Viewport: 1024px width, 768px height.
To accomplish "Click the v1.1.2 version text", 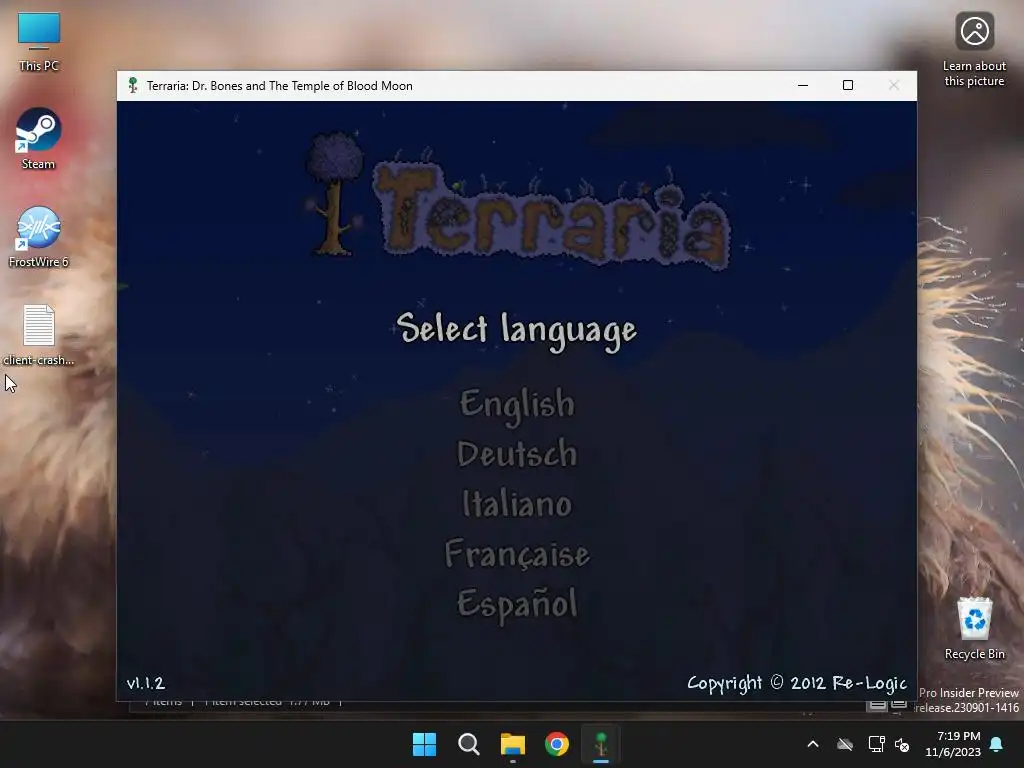I will coord(146,683).
